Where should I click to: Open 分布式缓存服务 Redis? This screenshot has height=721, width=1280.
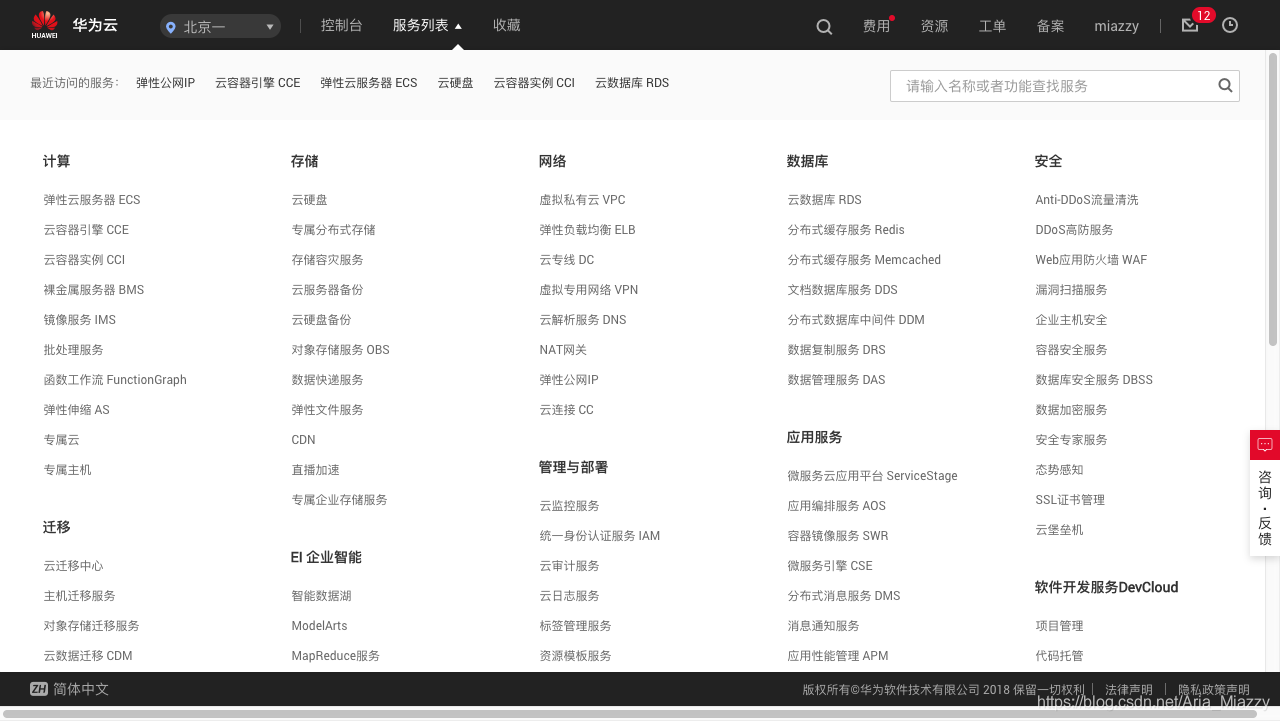845,230
